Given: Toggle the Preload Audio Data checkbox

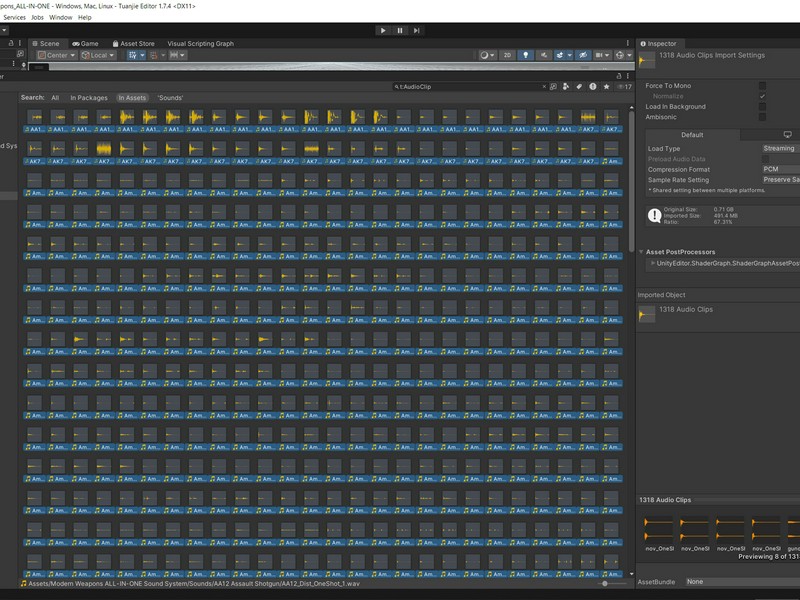Looking at the screenshot, I should point(765,159).
